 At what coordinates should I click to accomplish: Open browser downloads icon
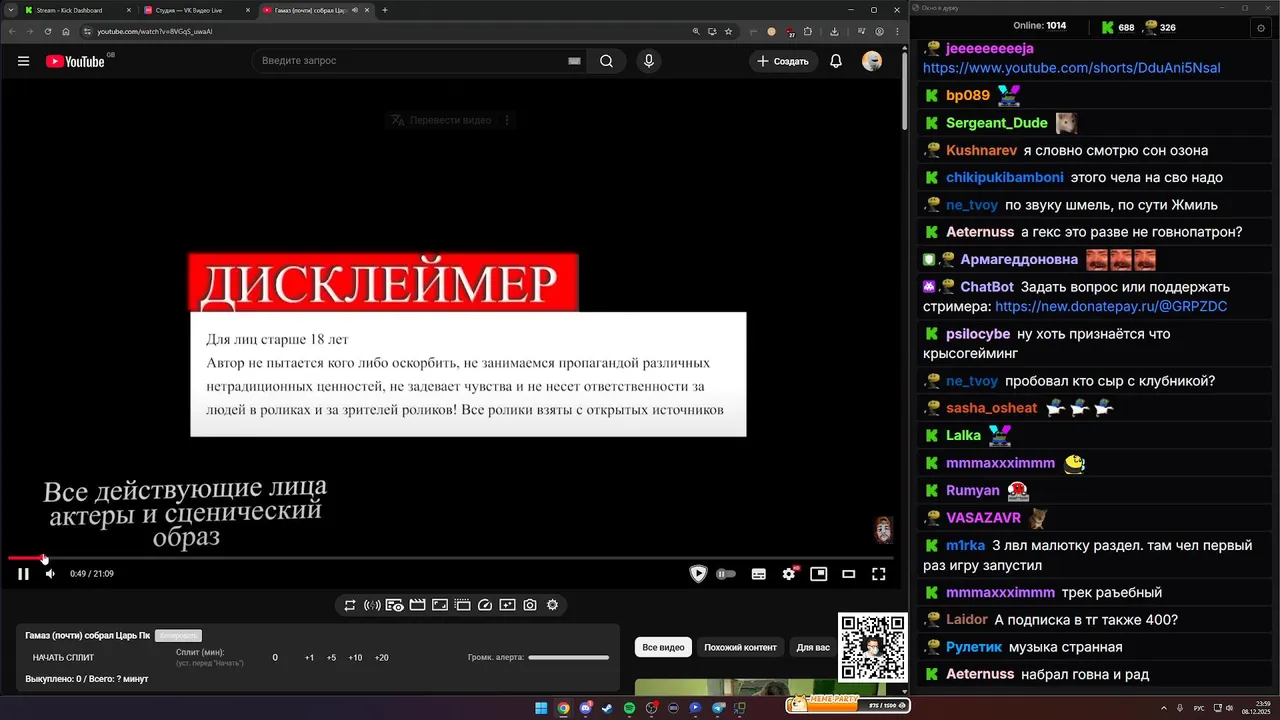pyautogui.click(x=834, y=31)
